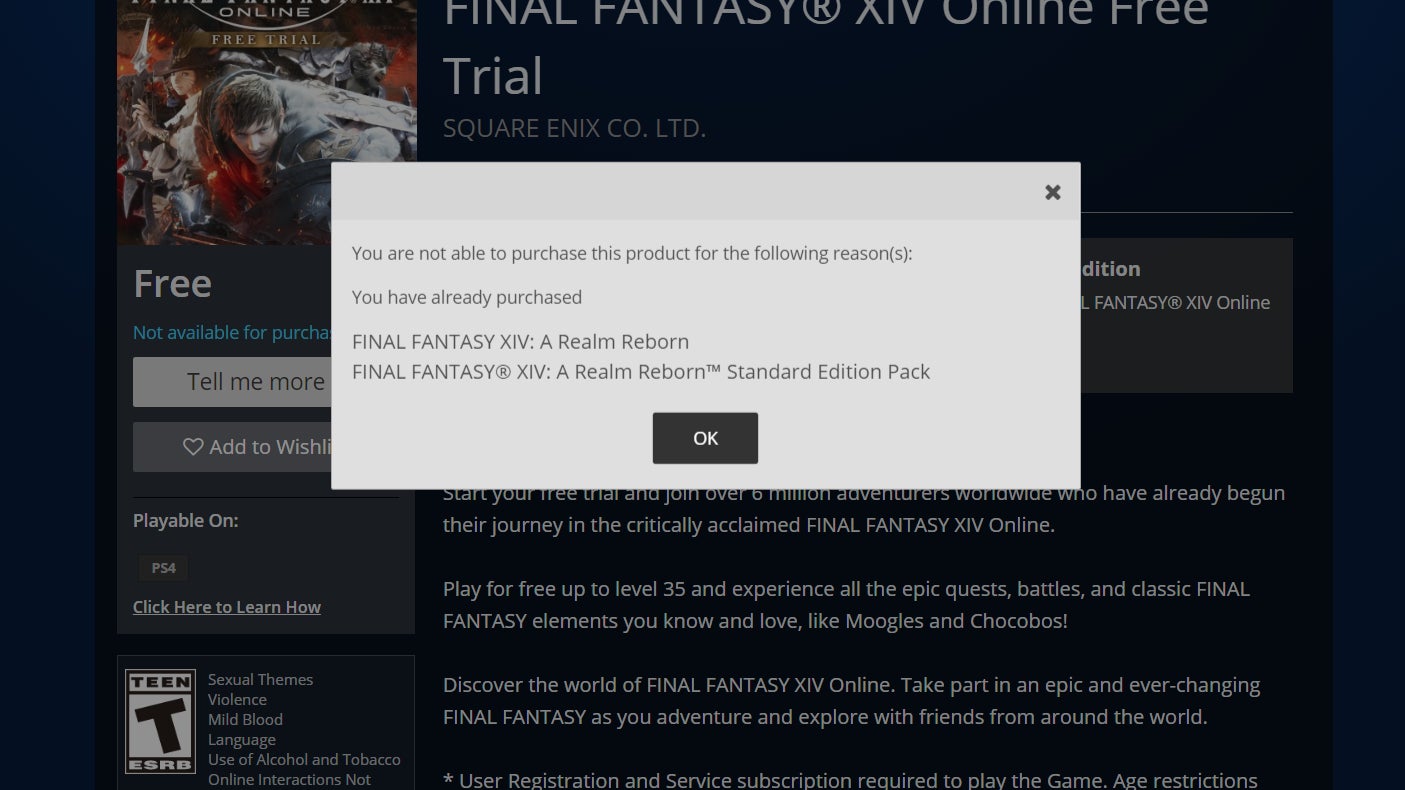
Task: Click the Free price label
Action: click(x=172, y=284)
